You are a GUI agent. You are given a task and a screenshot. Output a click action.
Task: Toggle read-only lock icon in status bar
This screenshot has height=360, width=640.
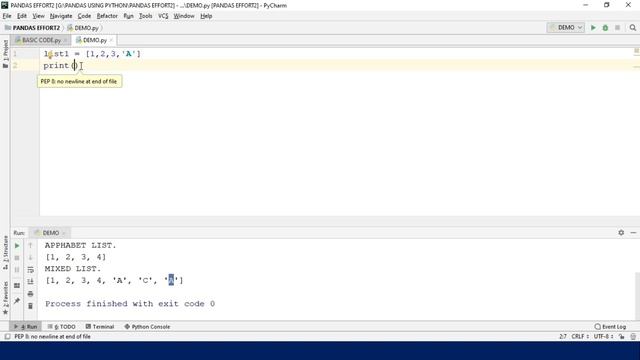pyautogui.click(x=621, y=336)
